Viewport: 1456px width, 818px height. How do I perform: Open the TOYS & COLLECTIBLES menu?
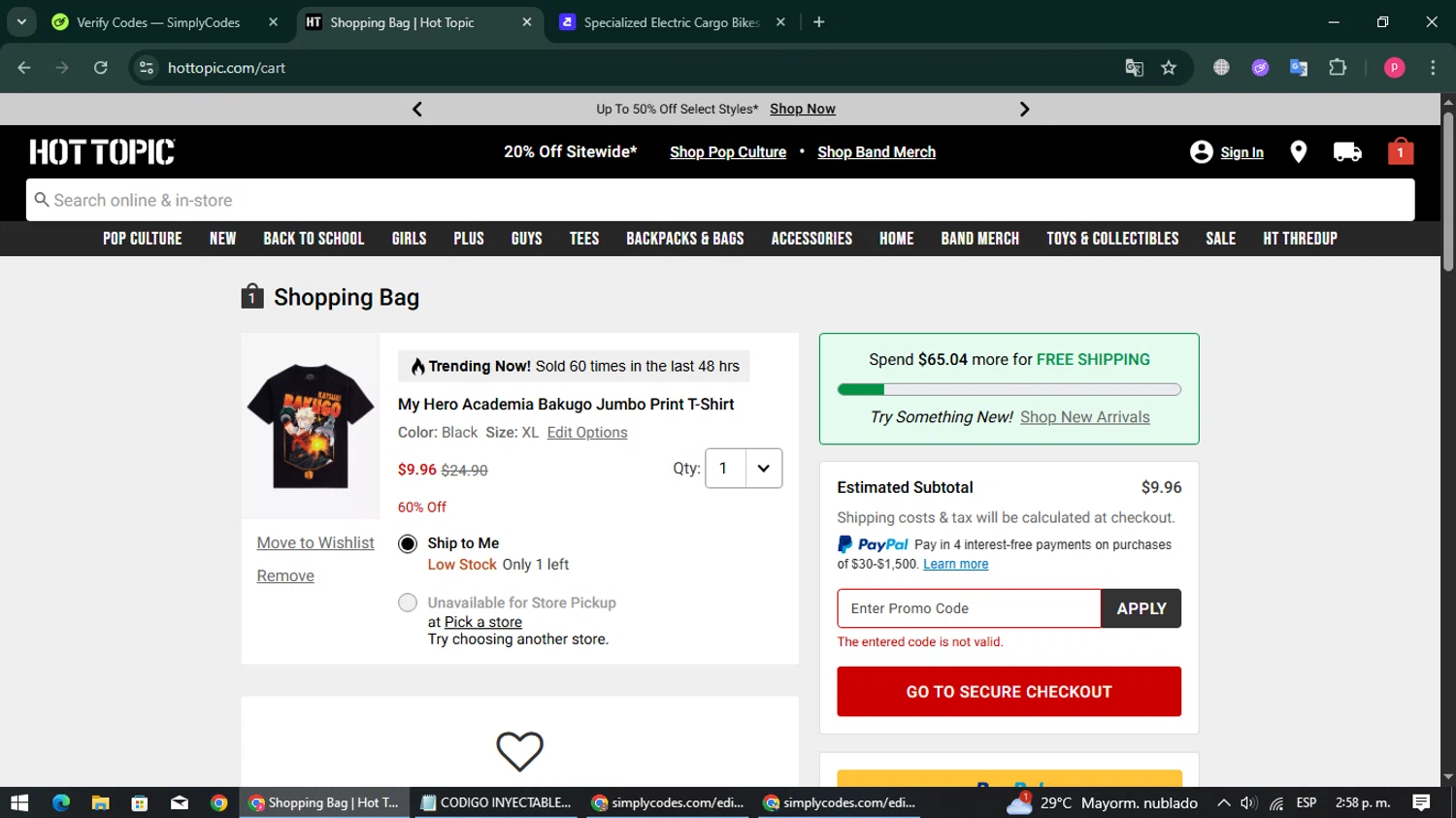pyautogui.click(x=1112, y=239)
